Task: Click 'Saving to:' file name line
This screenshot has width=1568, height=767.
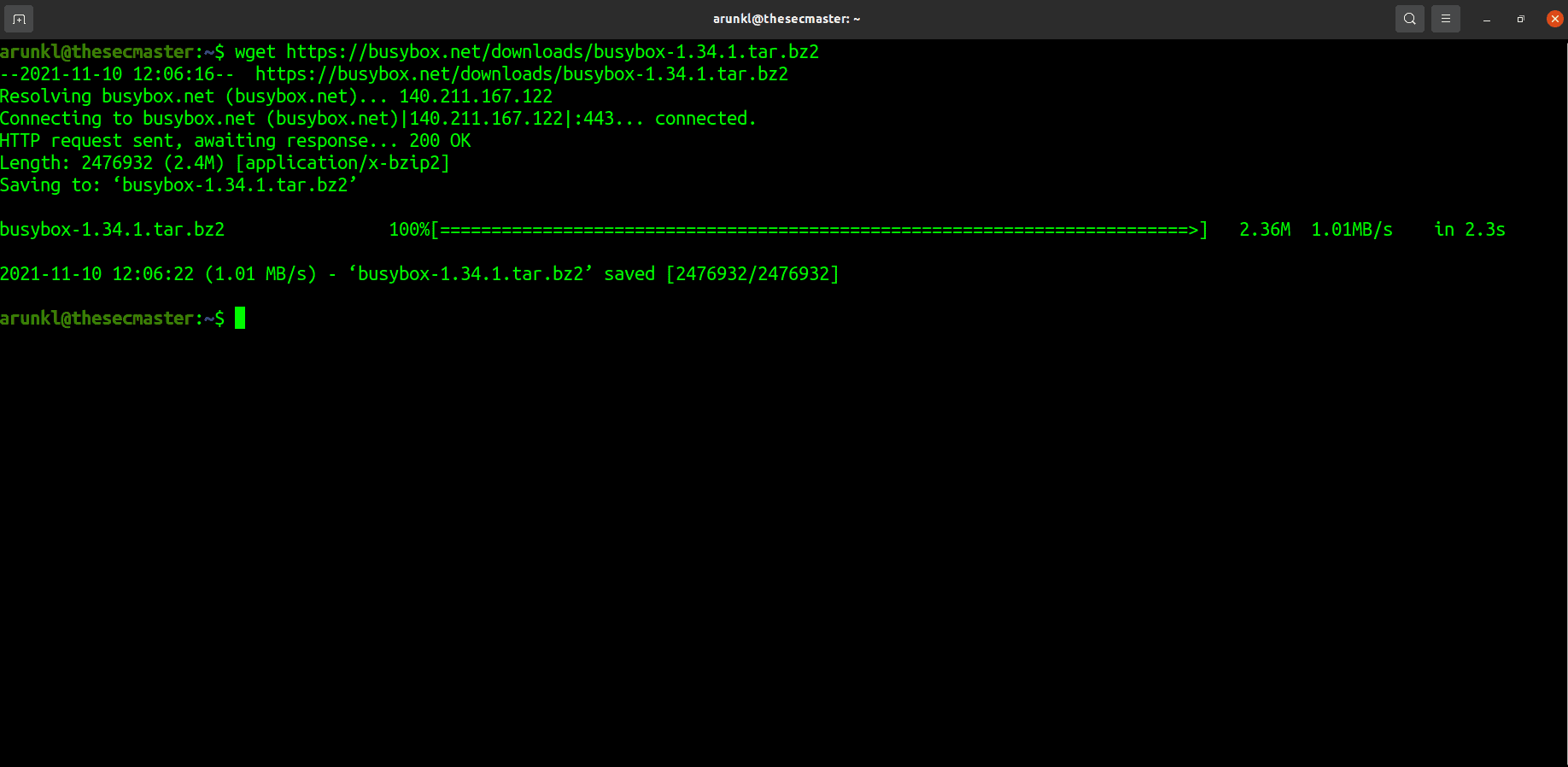Action: 178,185
